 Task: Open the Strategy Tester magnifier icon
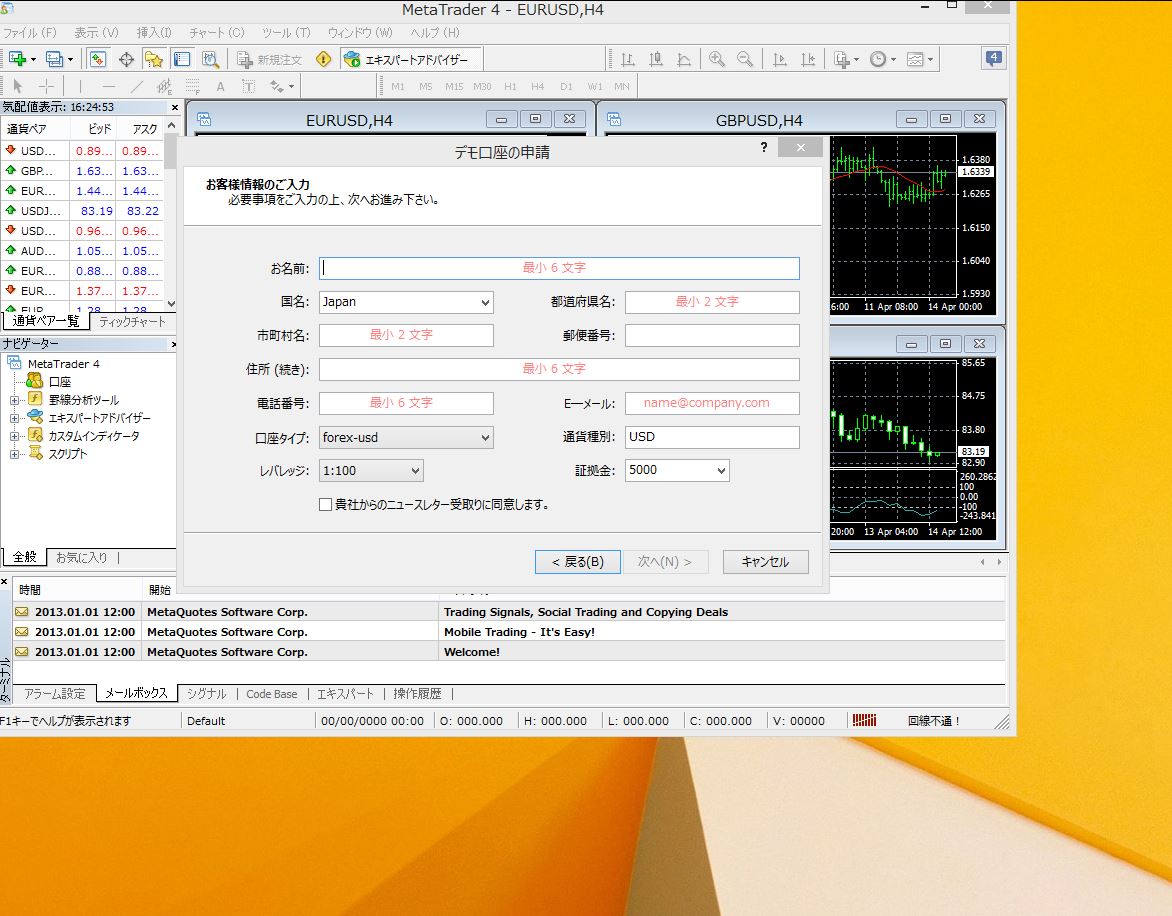210,59
